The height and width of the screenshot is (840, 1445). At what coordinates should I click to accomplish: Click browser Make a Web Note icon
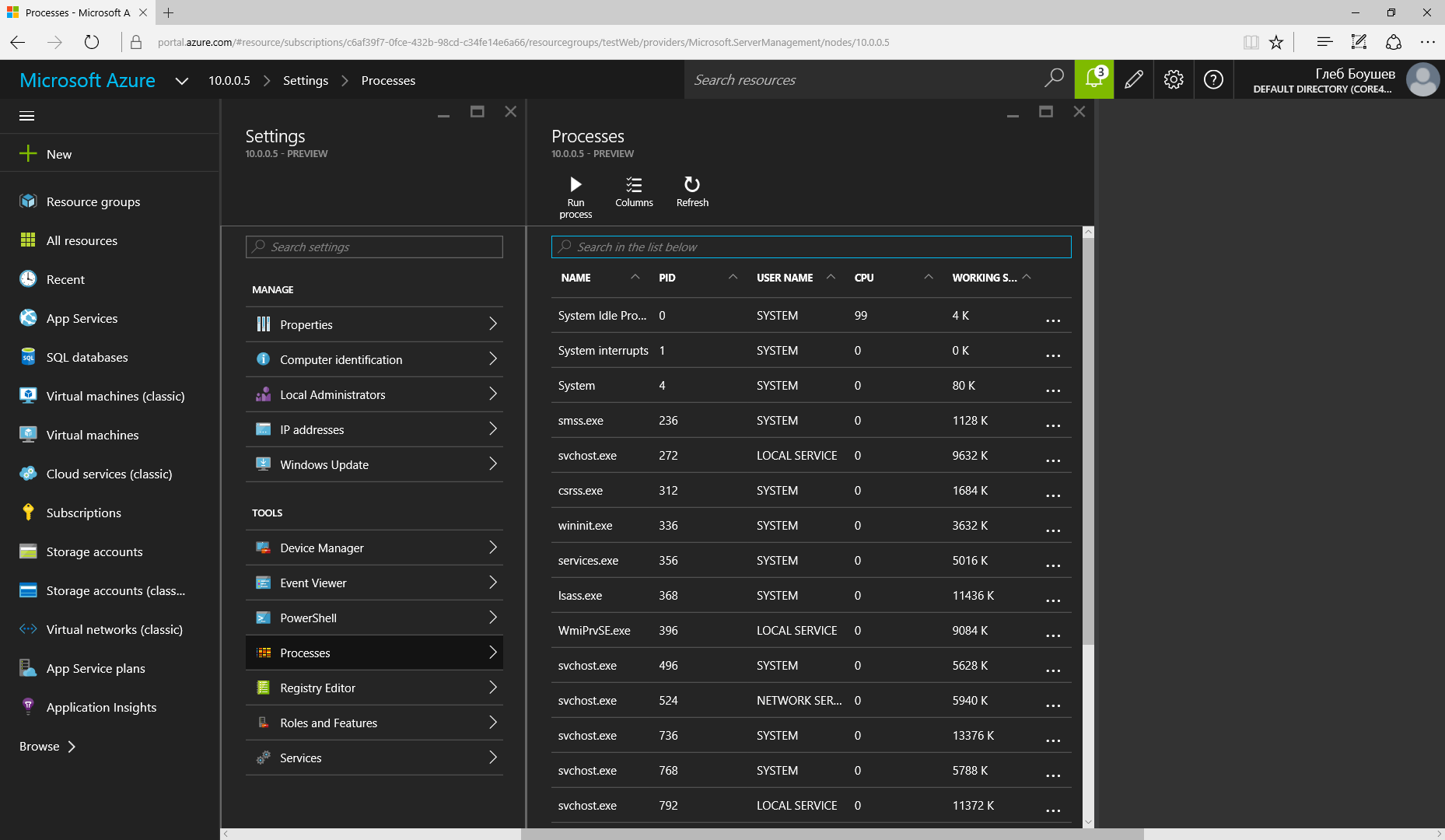[x=1359, y=42]
